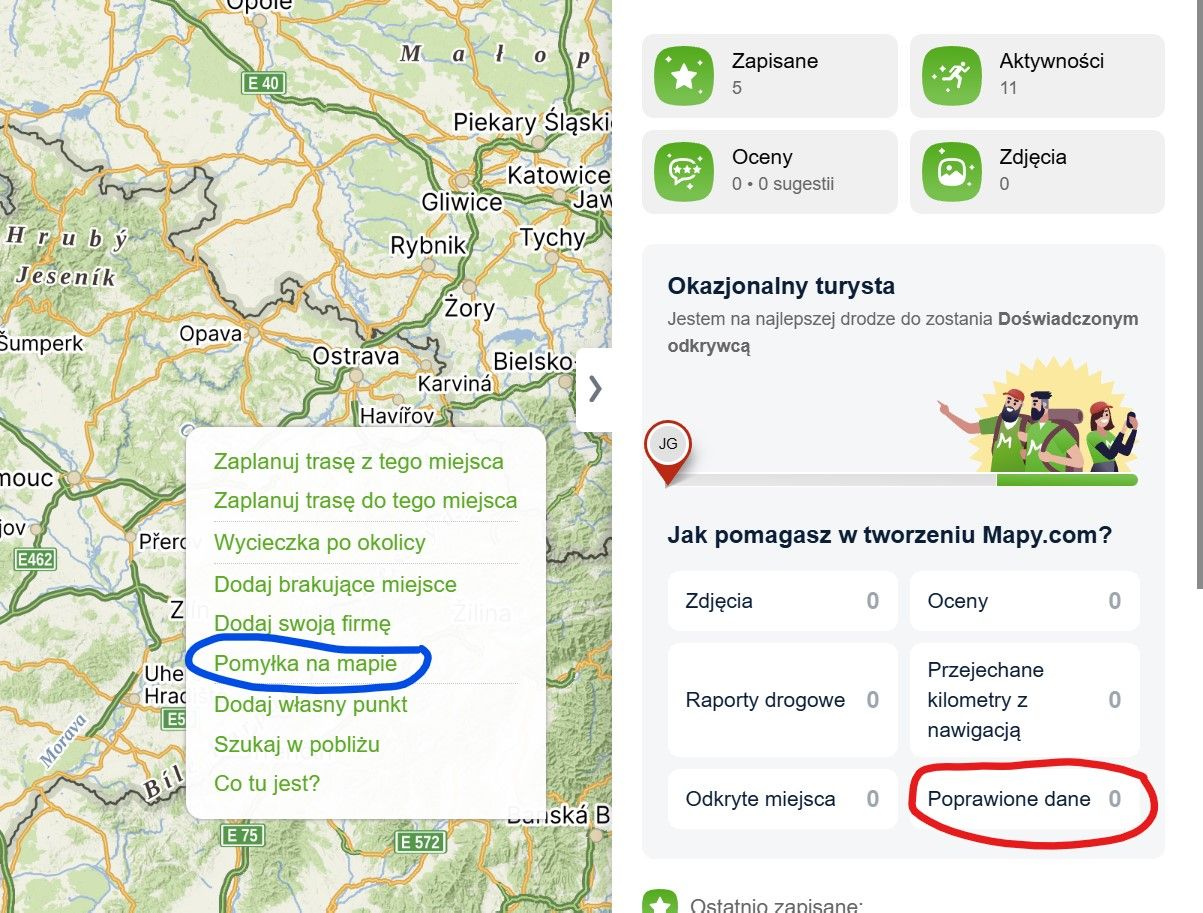The height and width of the screenshot is (913, 1203).
Task: Open the Aktywności card with 11 items
Action: coord(1037,76)
